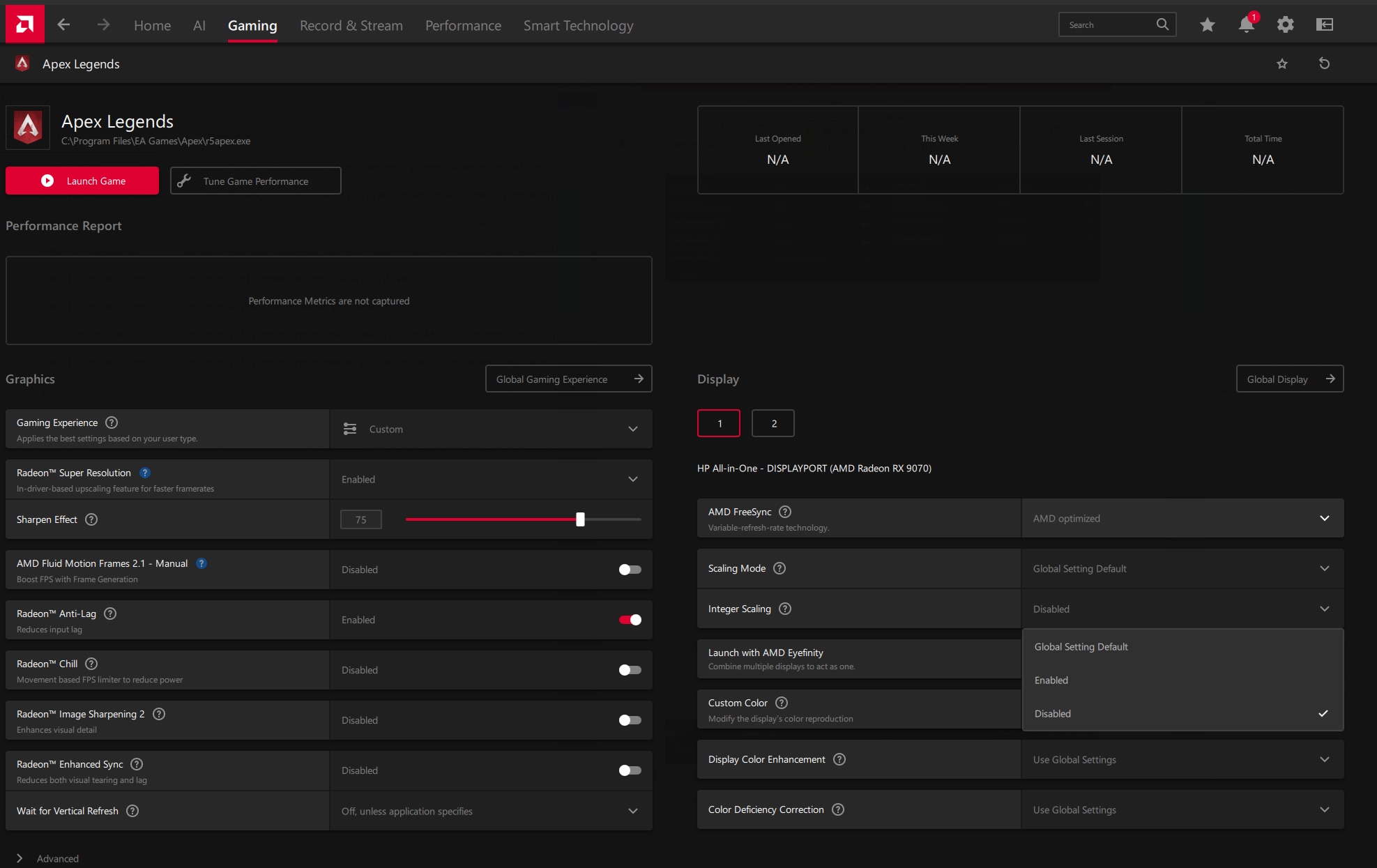Switch to the AI tab
Image resolution: width=1377 pixels, height=868 pixels.
pyautogui.click(x=199, y=26)
